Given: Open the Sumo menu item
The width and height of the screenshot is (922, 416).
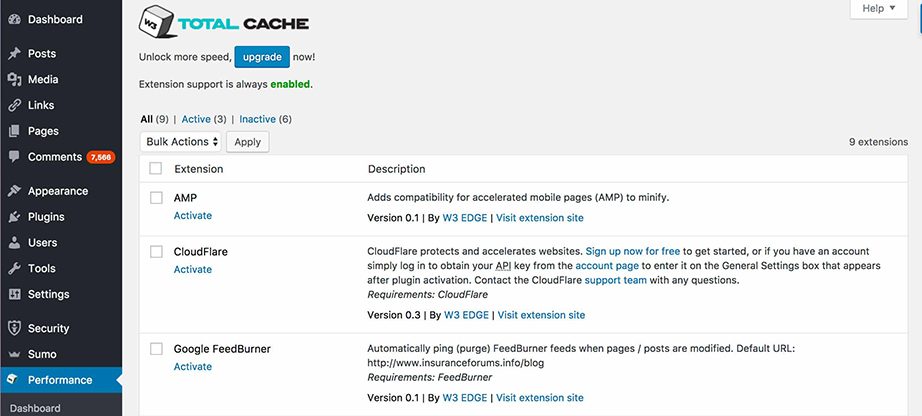Looking at the screenshot, I should [x=42, y=354].
